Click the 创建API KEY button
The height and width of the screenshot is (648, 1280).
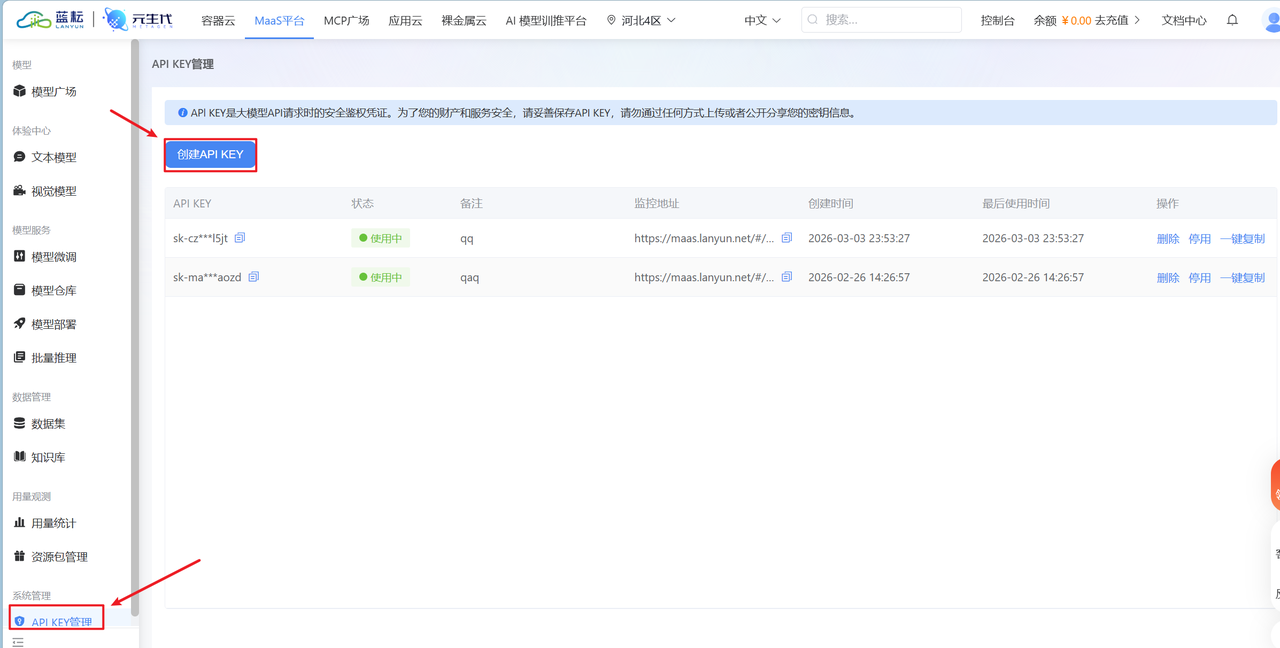click(x=210, y=154)
